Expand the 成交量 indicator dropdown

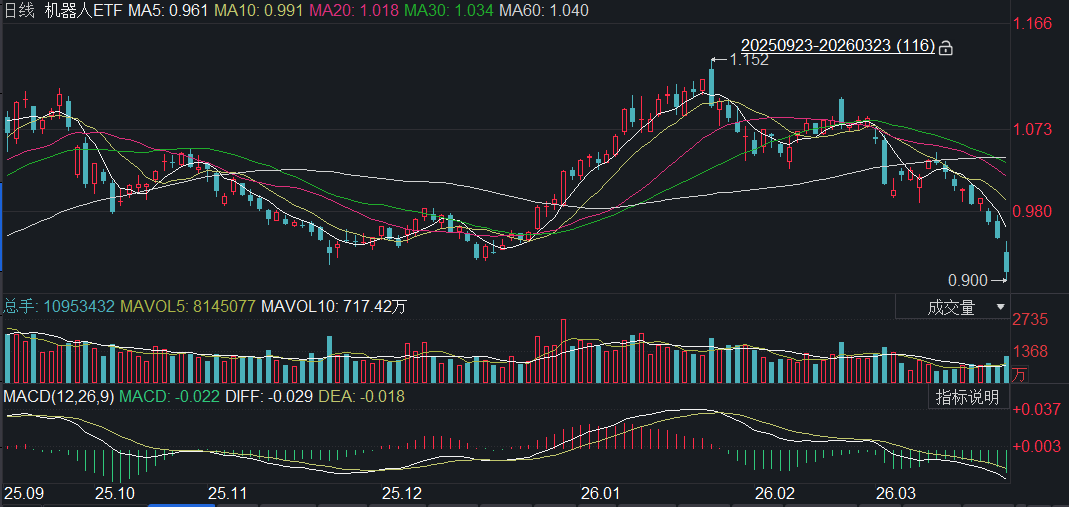[1000, 308]
